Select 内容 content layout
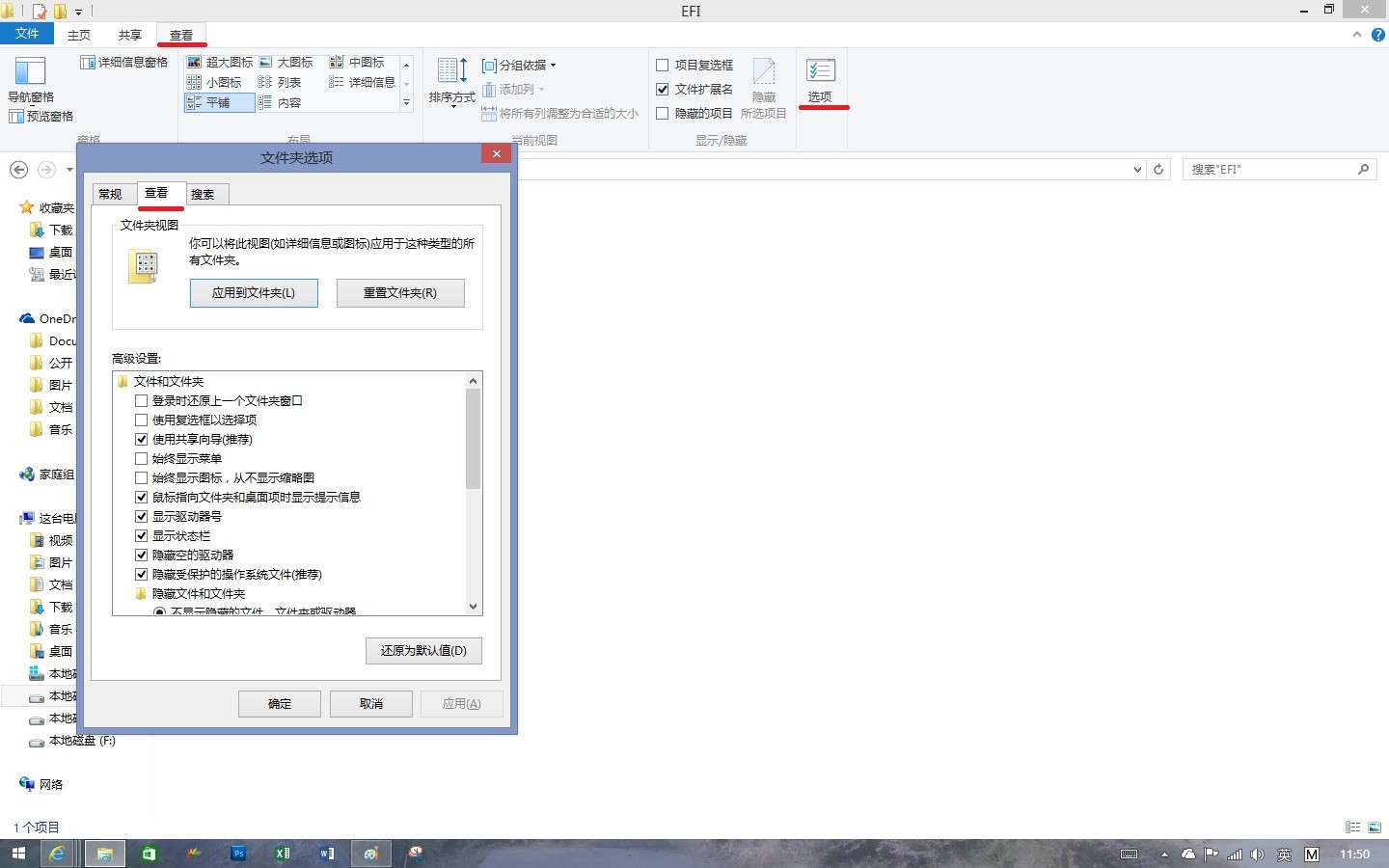The width and height of the screenshot is (1389, 868). click(x=280, y=102)
